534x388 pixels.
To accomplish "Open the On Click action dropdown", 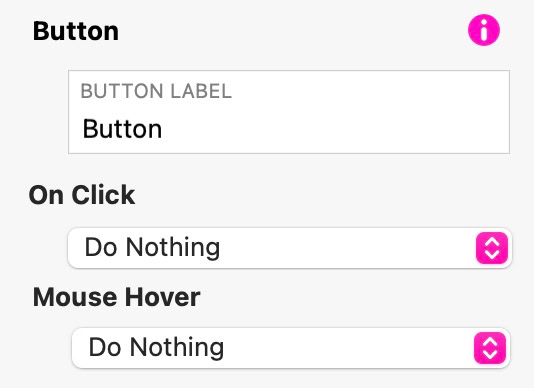I will 290,248.
